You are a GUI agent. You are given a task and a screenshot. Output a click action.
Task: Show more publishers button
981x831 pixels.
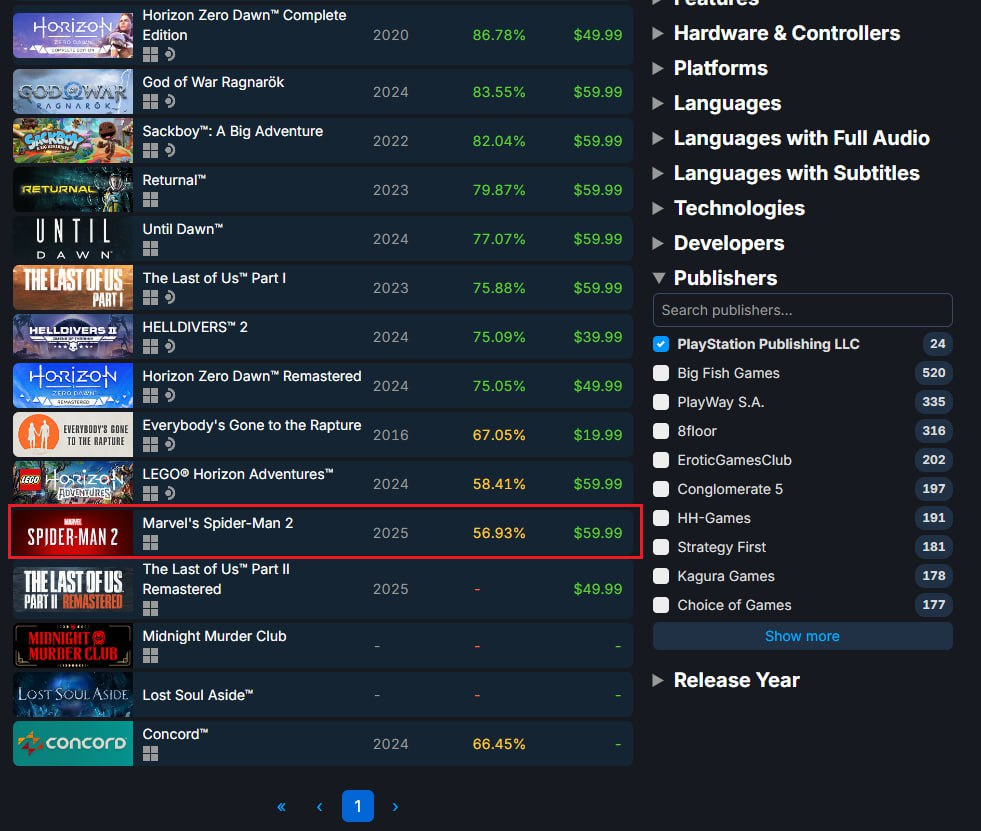[803, 636]
